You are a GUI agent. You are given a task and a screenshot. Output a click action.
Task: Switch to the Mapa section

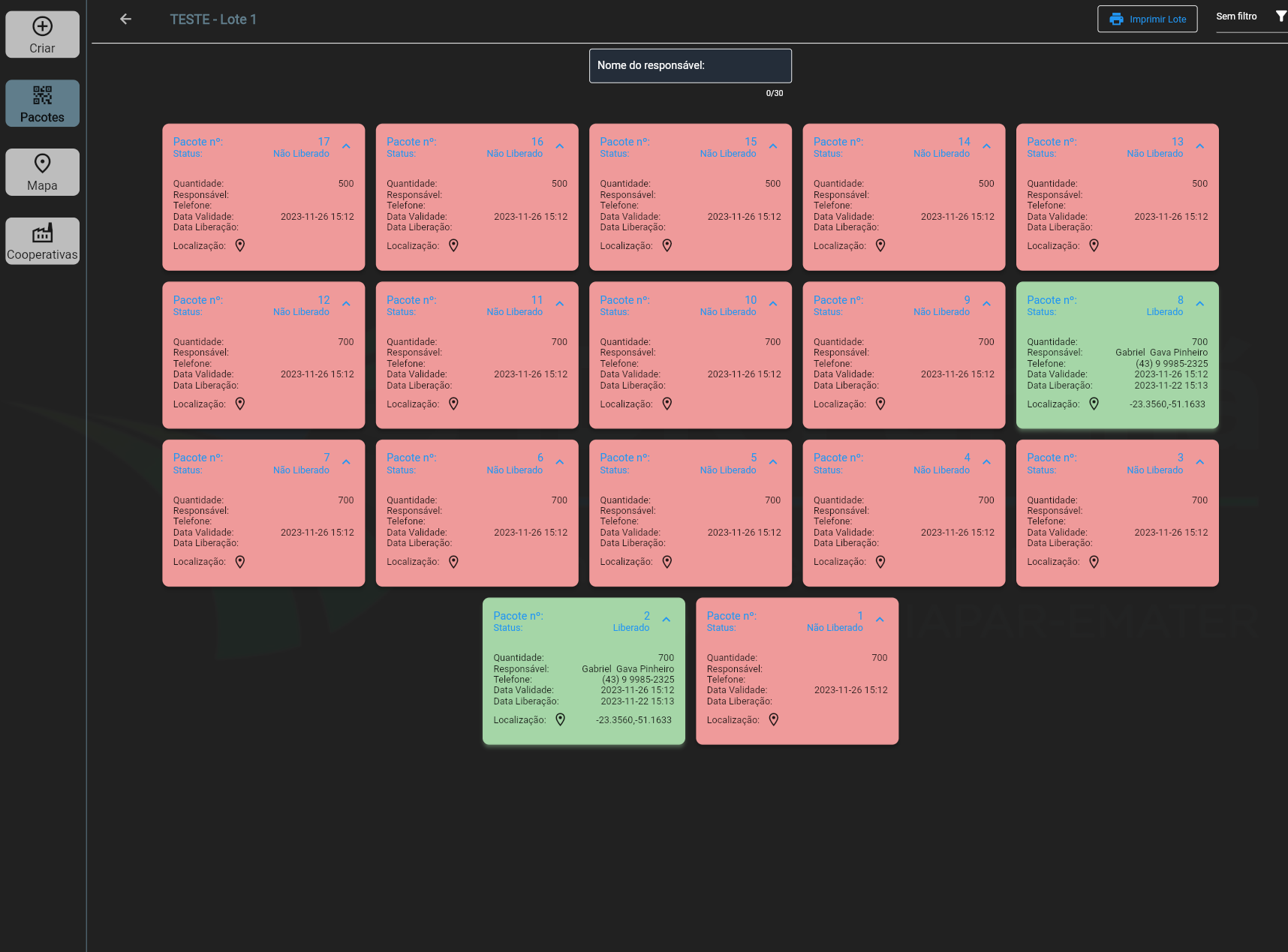[x=42, y=172]
